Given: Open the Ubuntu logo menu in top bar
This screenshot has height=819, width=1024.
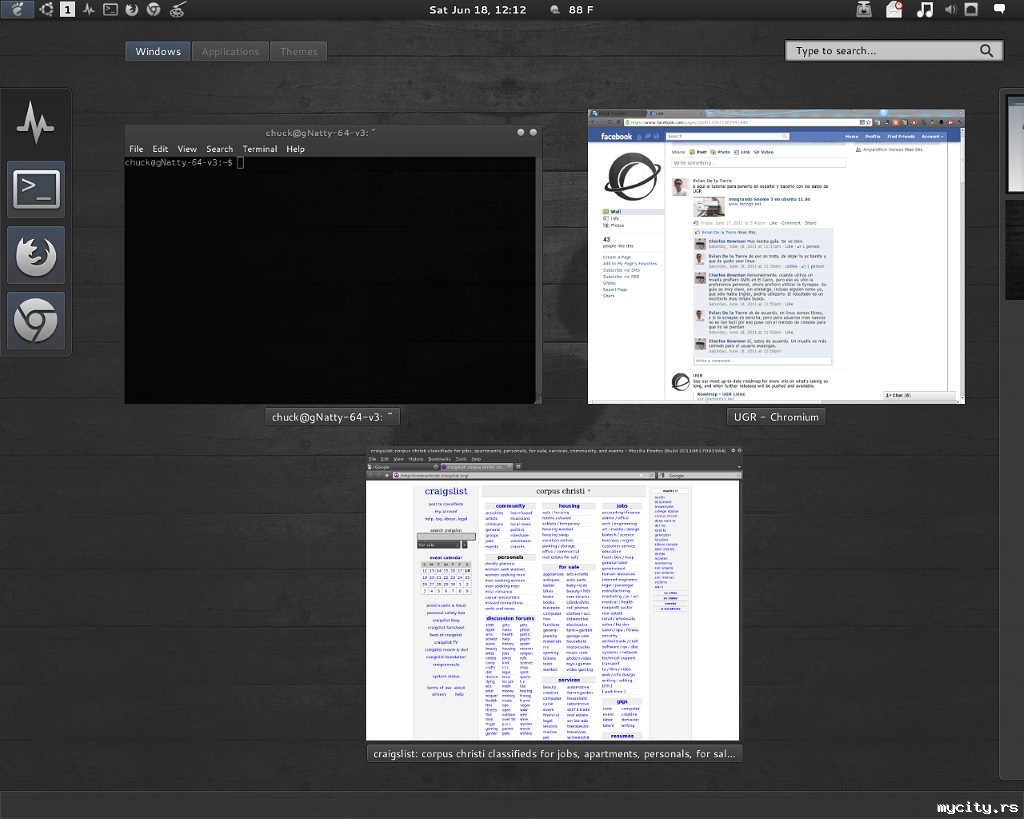Looking at the screenshot, I should [x=45, y=10].
